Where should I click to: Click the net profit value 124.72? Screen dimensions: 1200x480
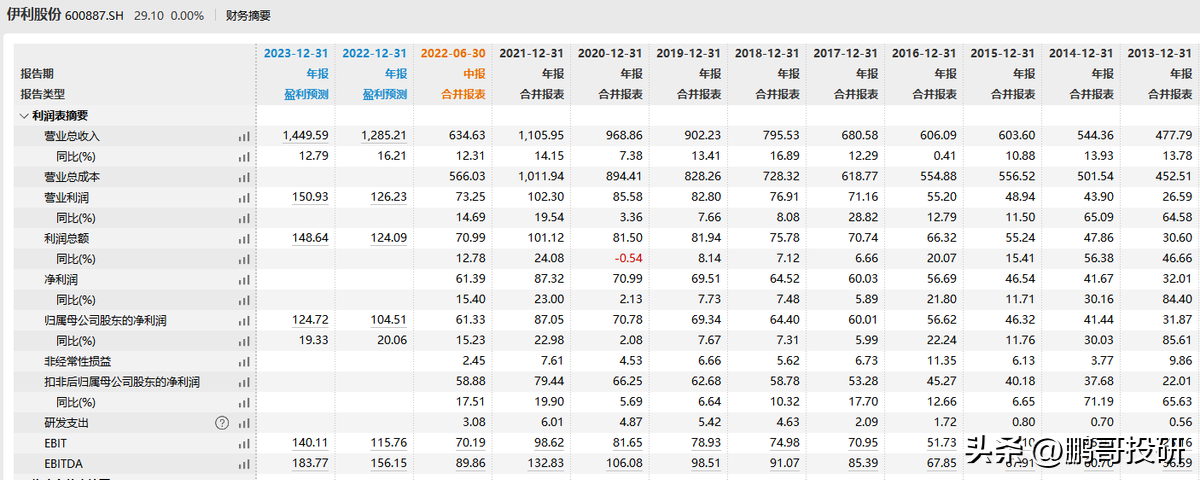tap(309, 321)
